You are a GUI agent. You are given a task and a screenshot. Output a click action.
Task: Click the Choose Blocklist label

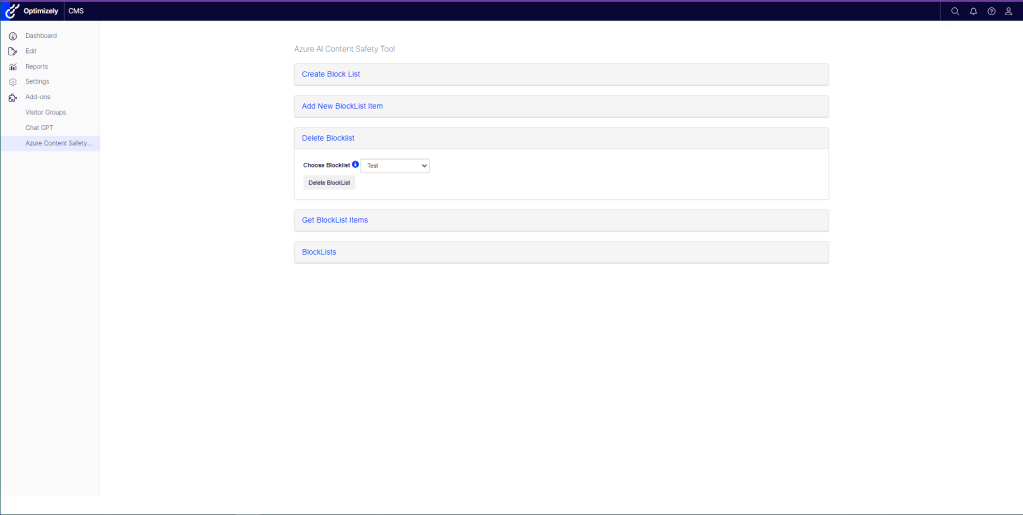(327, 165)
